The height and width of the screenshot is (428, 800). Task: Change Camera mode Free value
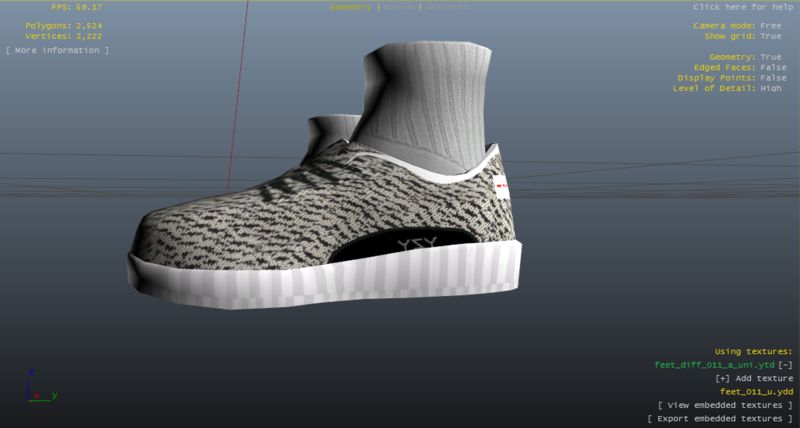pos(770,26)
